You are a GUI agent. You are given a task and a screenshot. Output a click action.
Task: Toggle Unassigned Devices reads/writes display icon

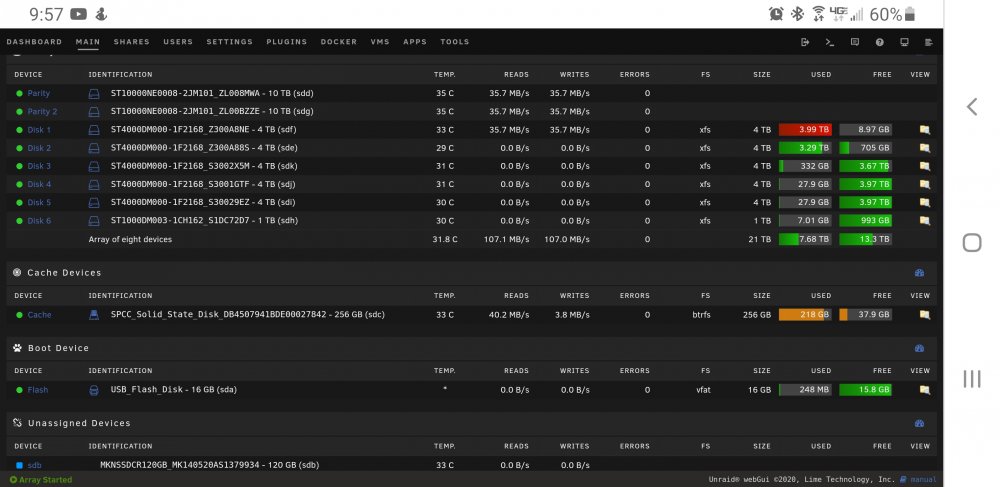919,424
